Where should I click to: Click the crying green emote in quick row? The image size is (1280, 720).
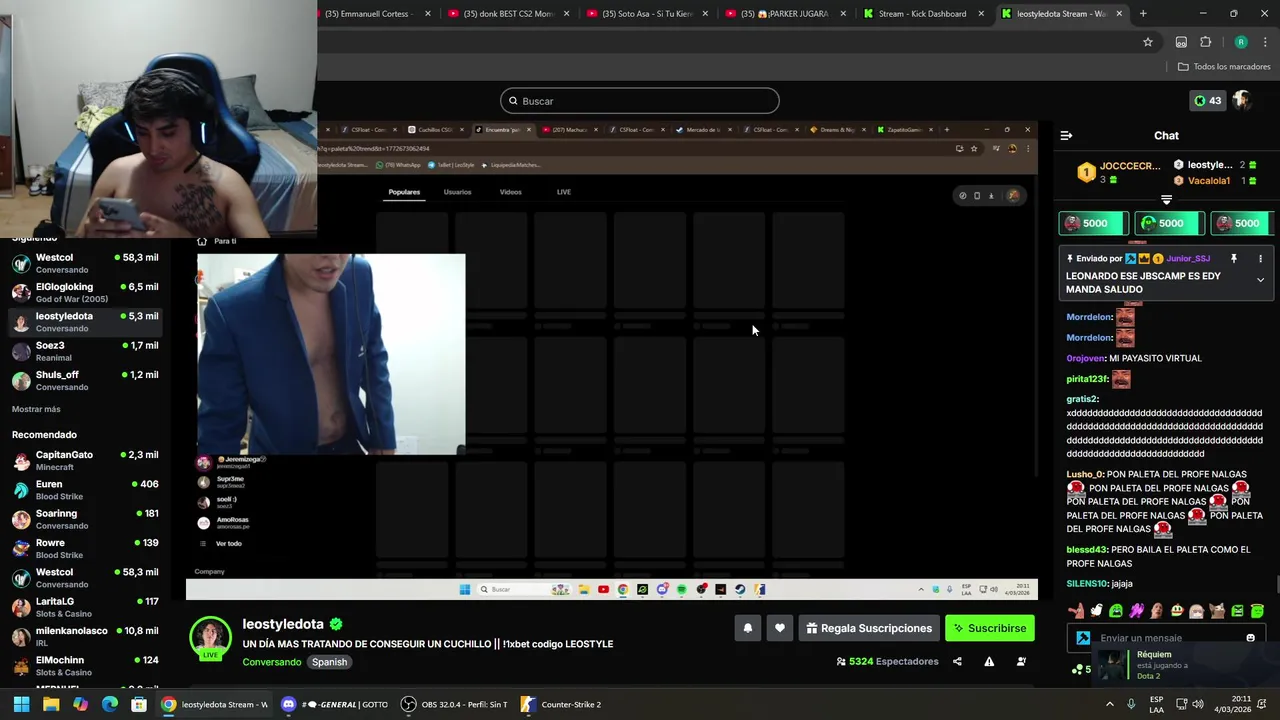1116,611
